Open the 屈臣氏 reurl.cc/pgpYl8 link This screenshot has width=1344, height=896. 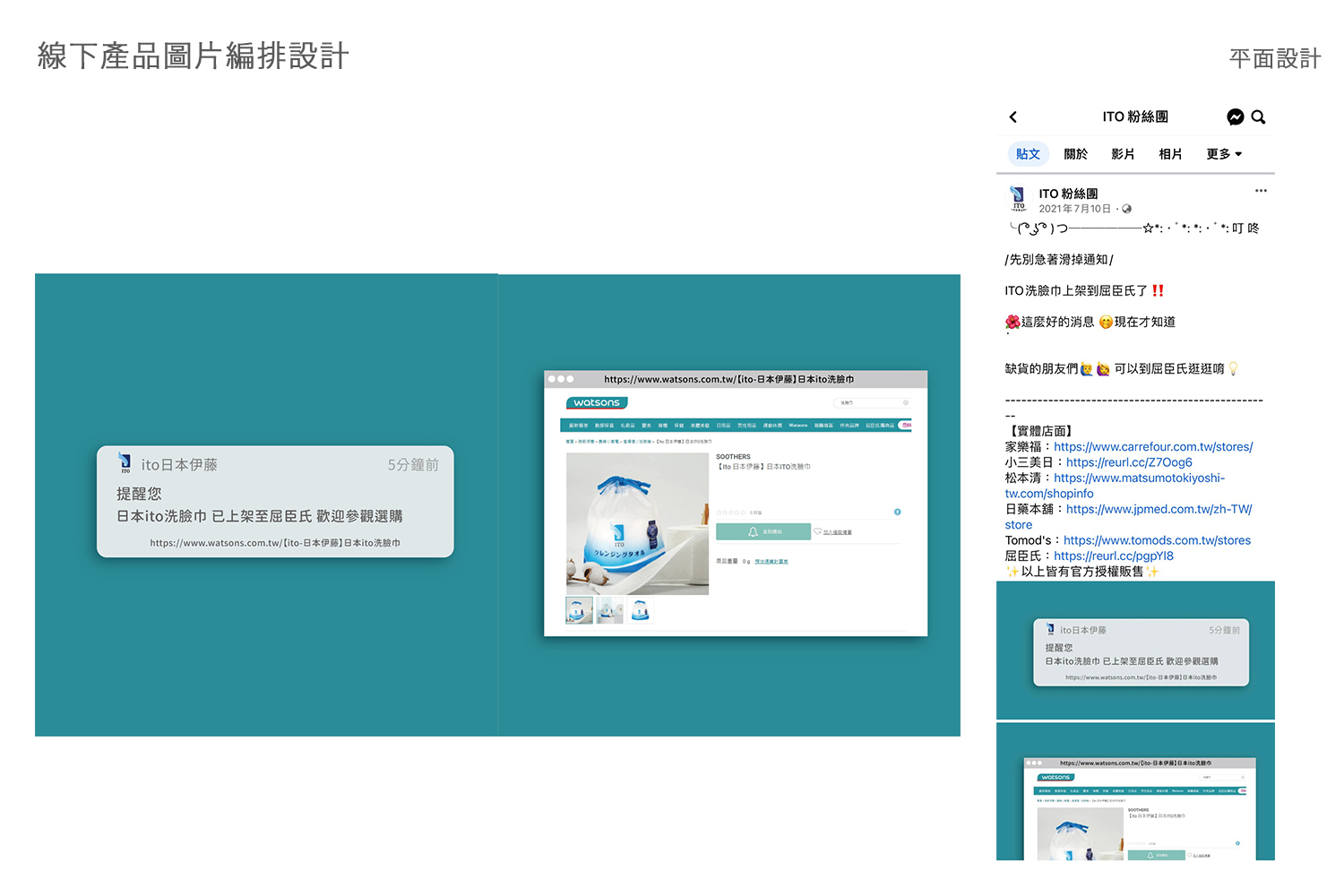[x=1114, y=556]
